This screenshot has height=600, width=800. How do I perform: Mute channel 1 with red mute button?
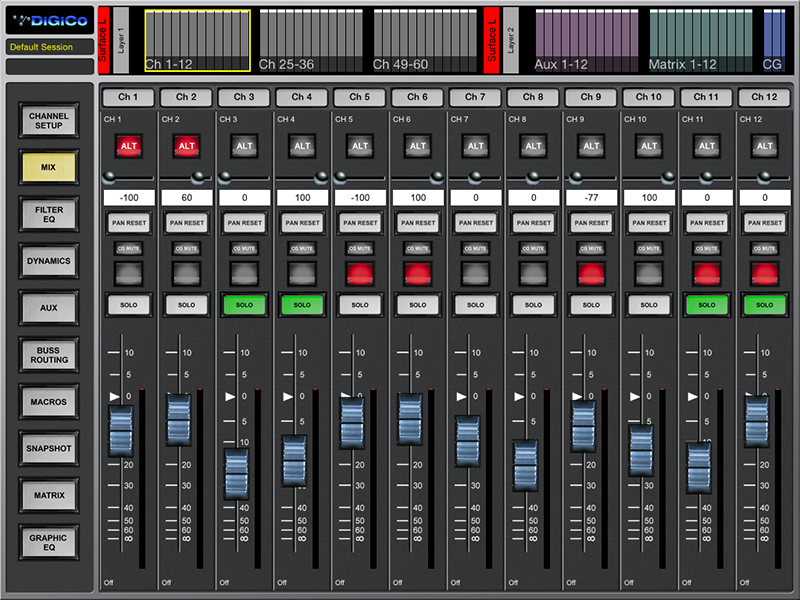pyautogui.click(x=129, y=273)
